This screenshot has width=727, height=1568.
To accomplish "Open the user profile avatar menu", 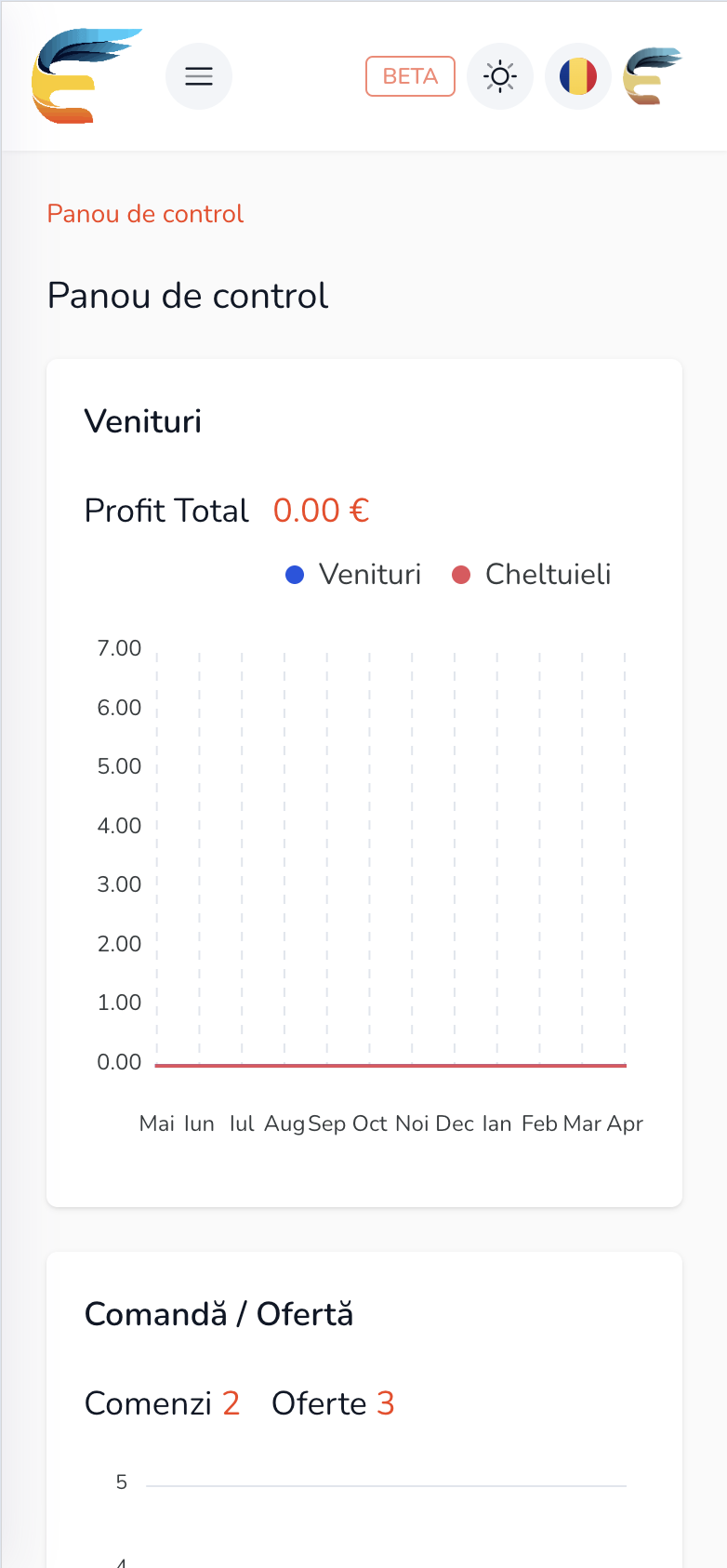I will [x=653, y=76].
